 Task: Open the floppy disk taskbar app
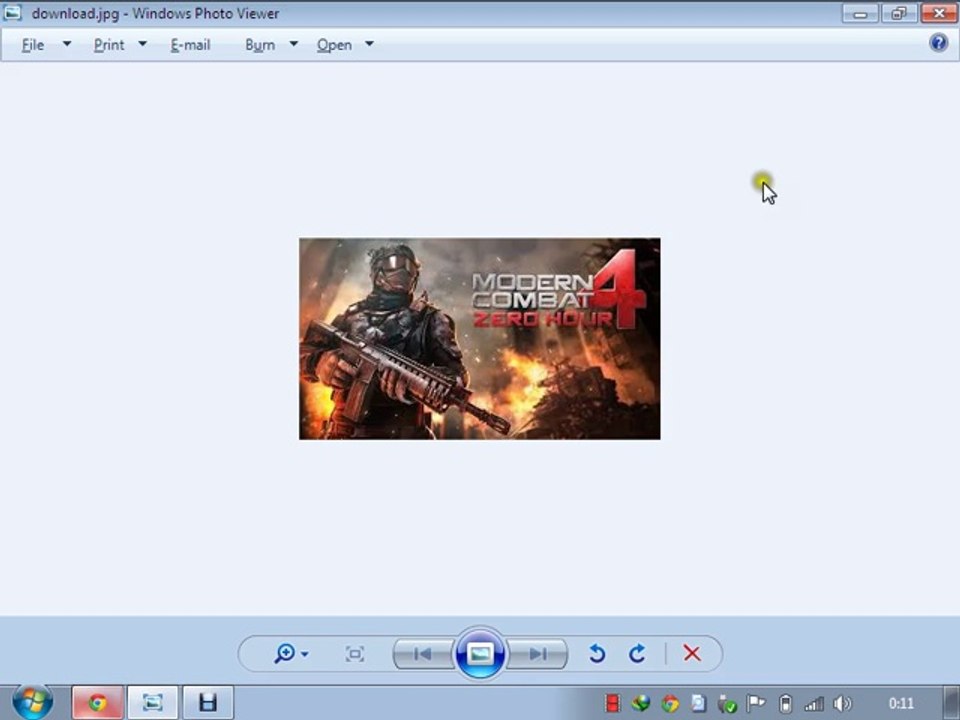[x=208, y=702]
